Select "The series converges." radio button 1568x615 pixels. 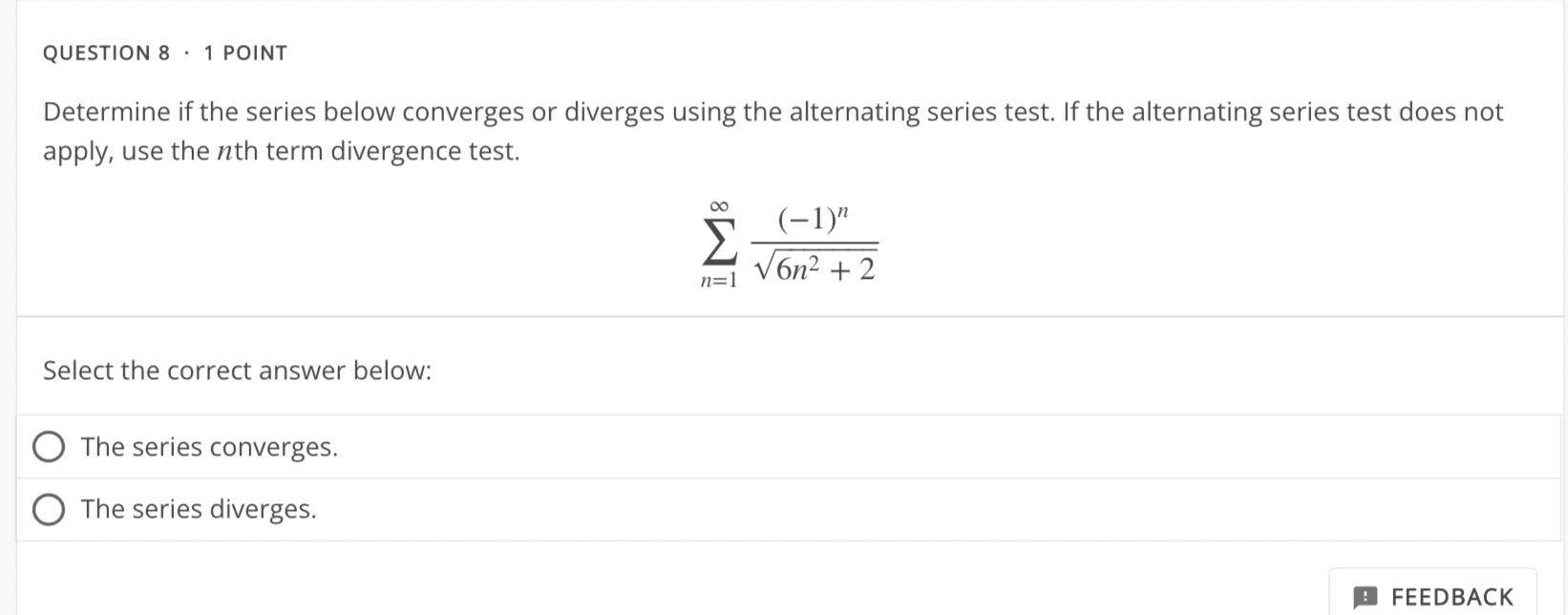pyautogui.click(x=49, y=446)
